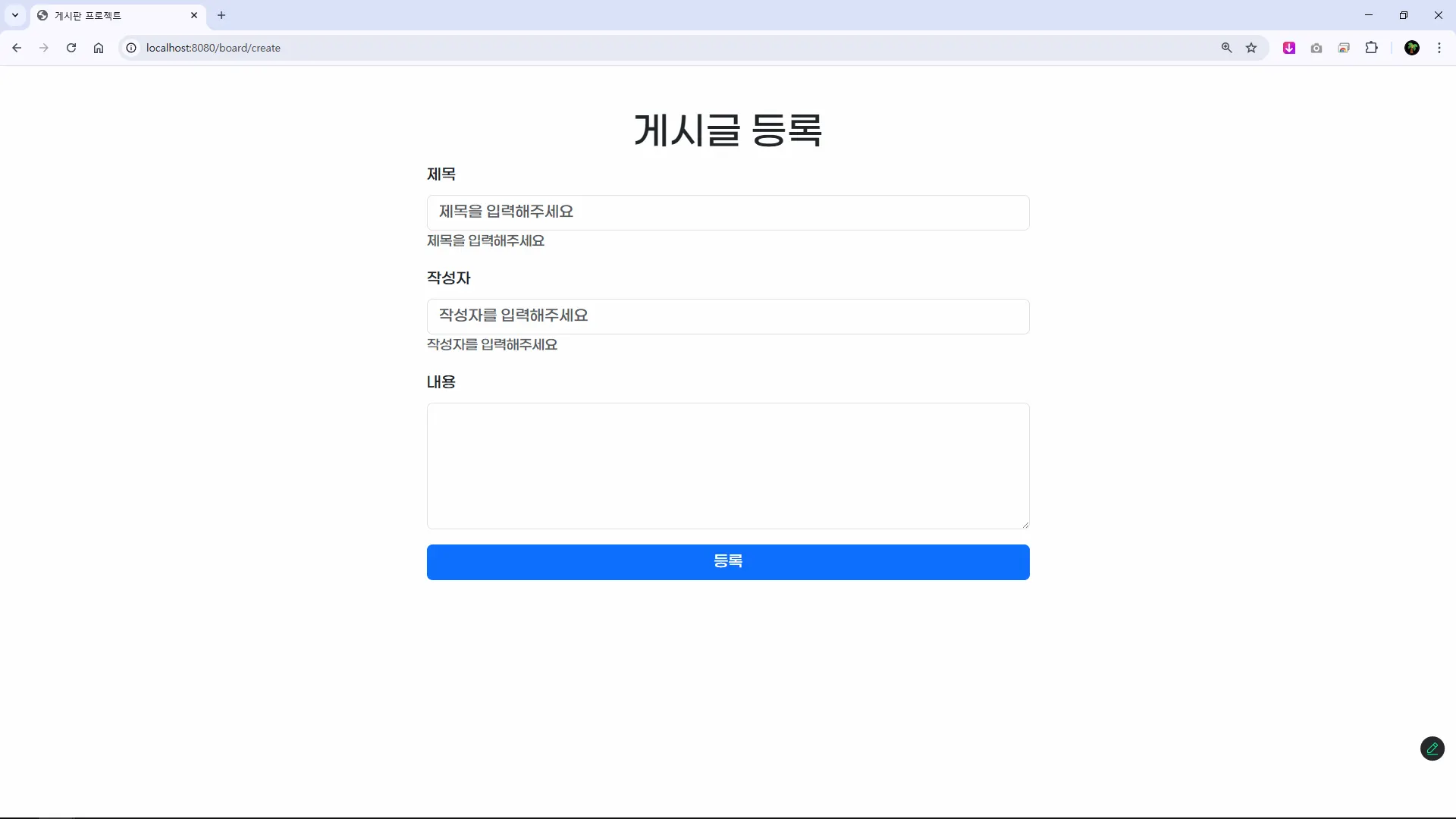This screenshot has height=819, width=1456.
Task: Select the 게시판 프로젝트 tab
Action: click(x=106, y=15)
